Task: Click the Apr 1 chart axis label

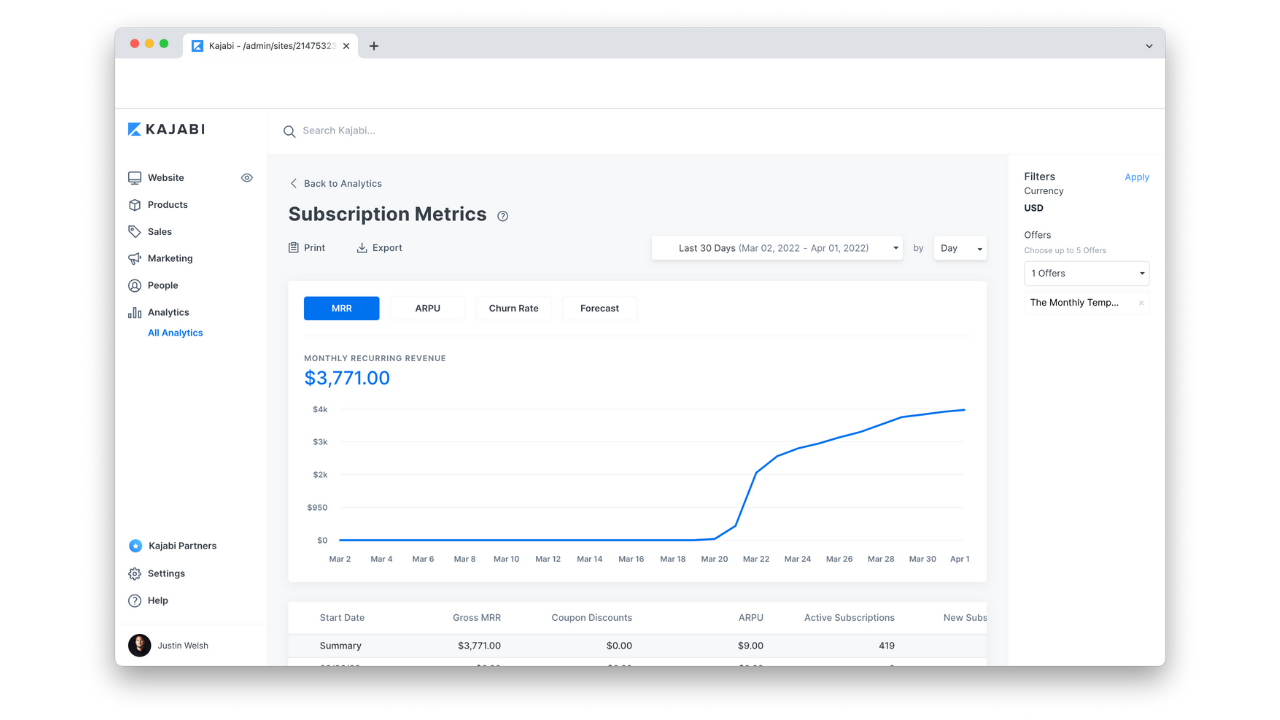Action: (x=960, y=559)
